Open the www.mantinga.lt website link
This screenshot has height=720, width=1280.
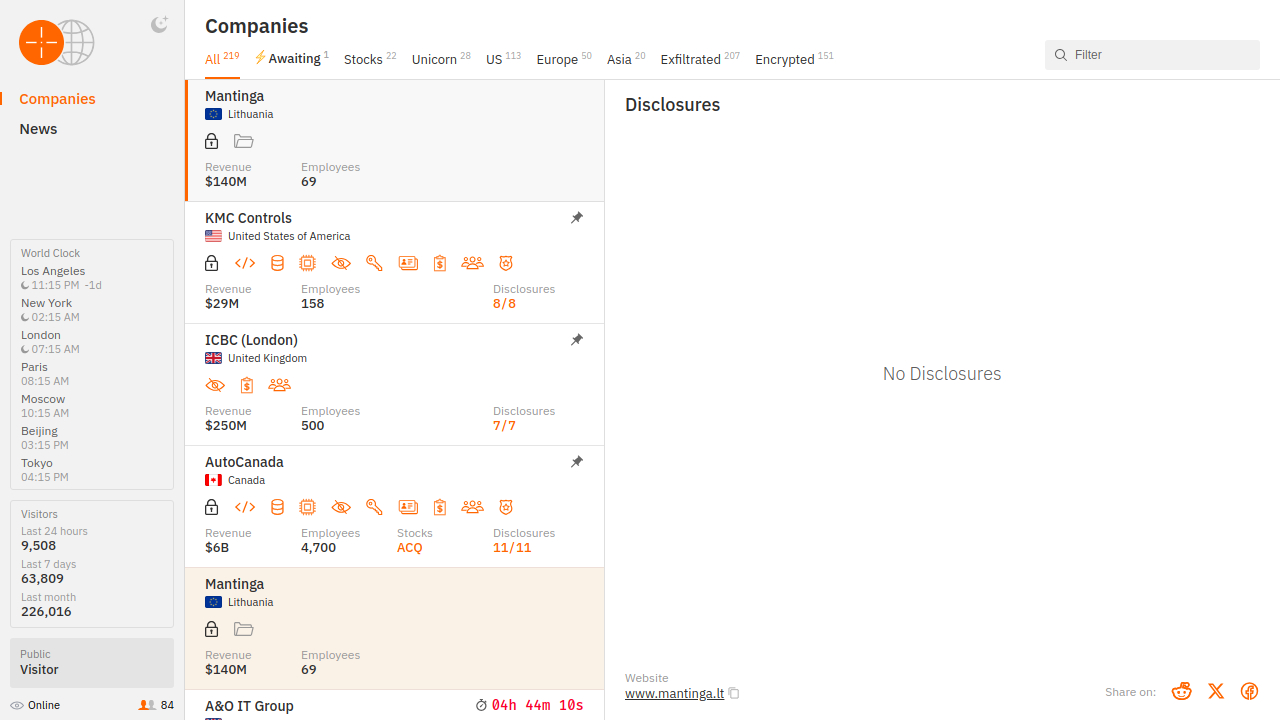coord(674,693)
